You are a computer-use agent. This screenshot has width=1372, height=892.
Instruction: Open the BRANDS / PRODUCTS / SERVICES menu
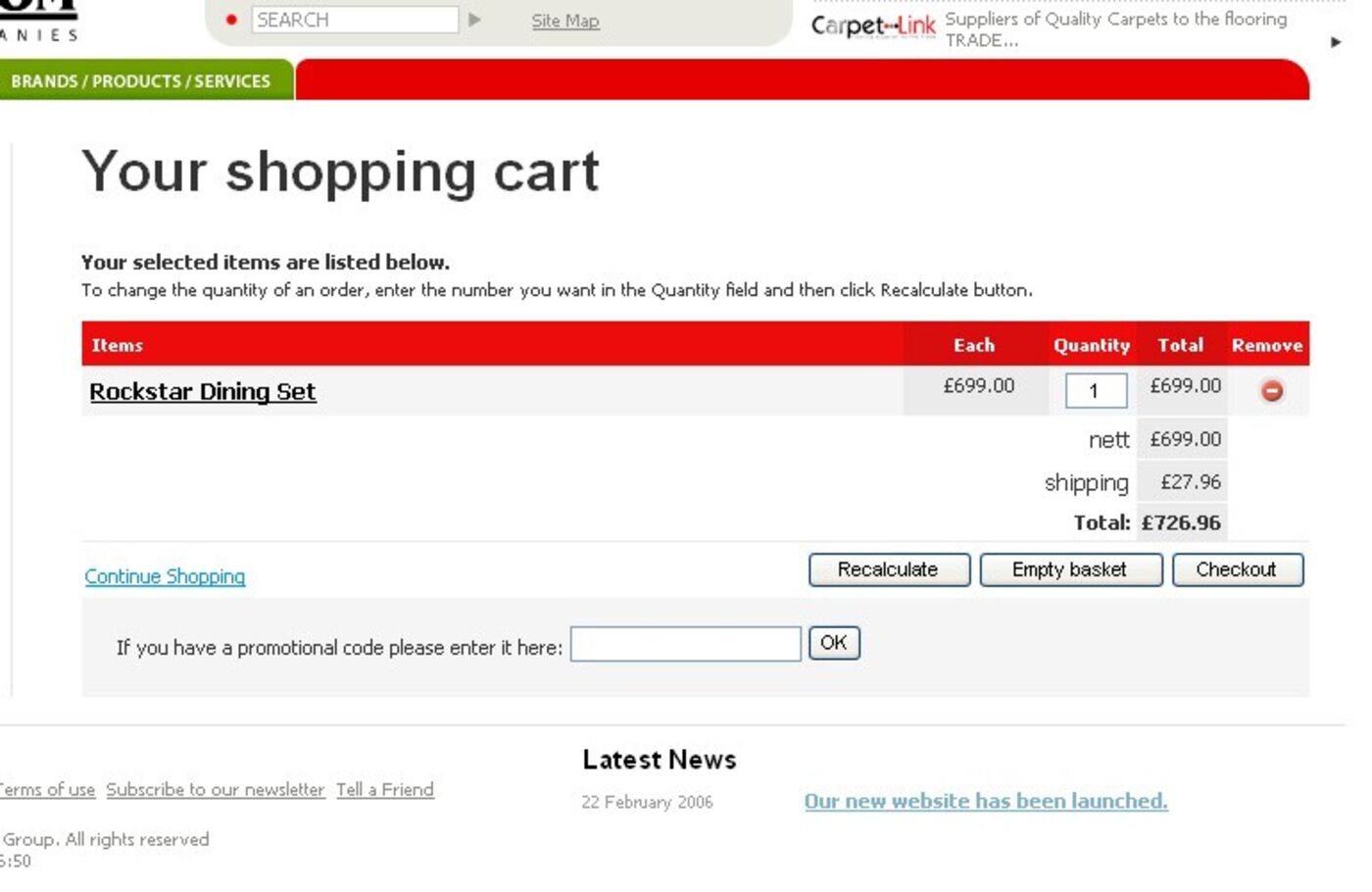coord(140,81)
